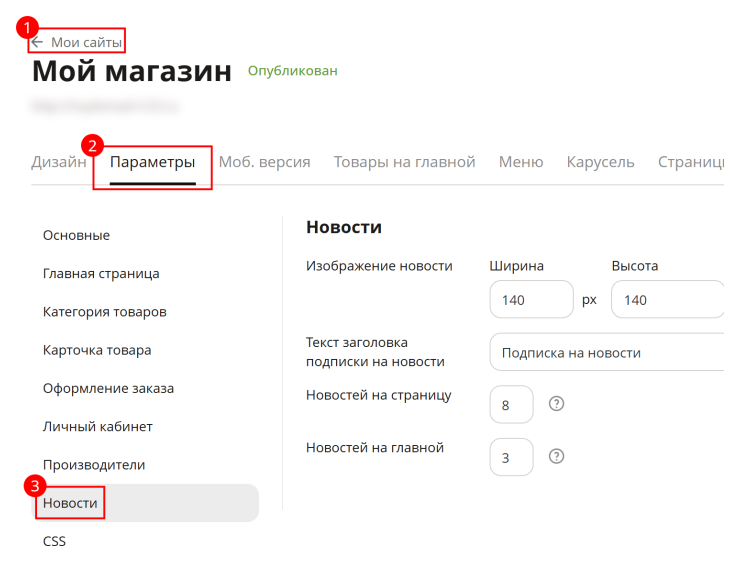Open help icon for Новостей на главной
Image resolution: width=740 pixels, height=562 pixels.
coord(556,456)
